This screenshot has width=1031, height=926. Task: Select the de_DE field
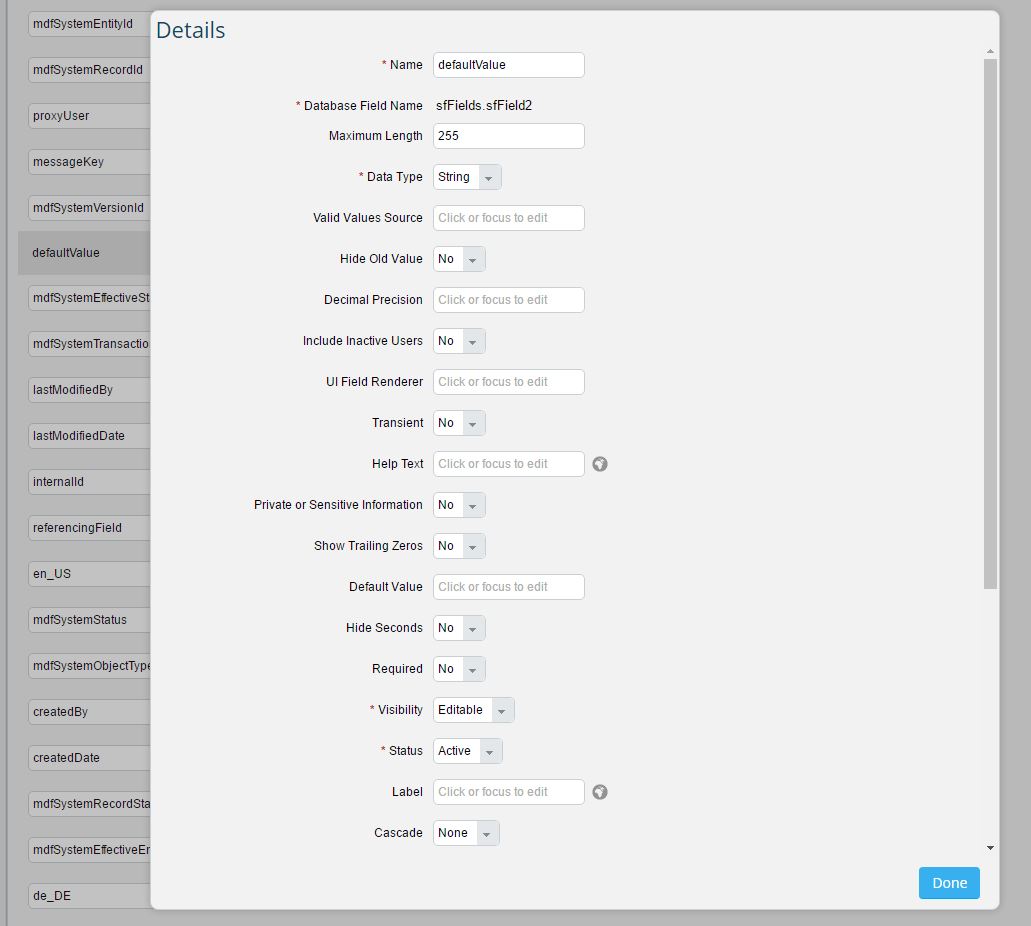(x=89, y=896)
